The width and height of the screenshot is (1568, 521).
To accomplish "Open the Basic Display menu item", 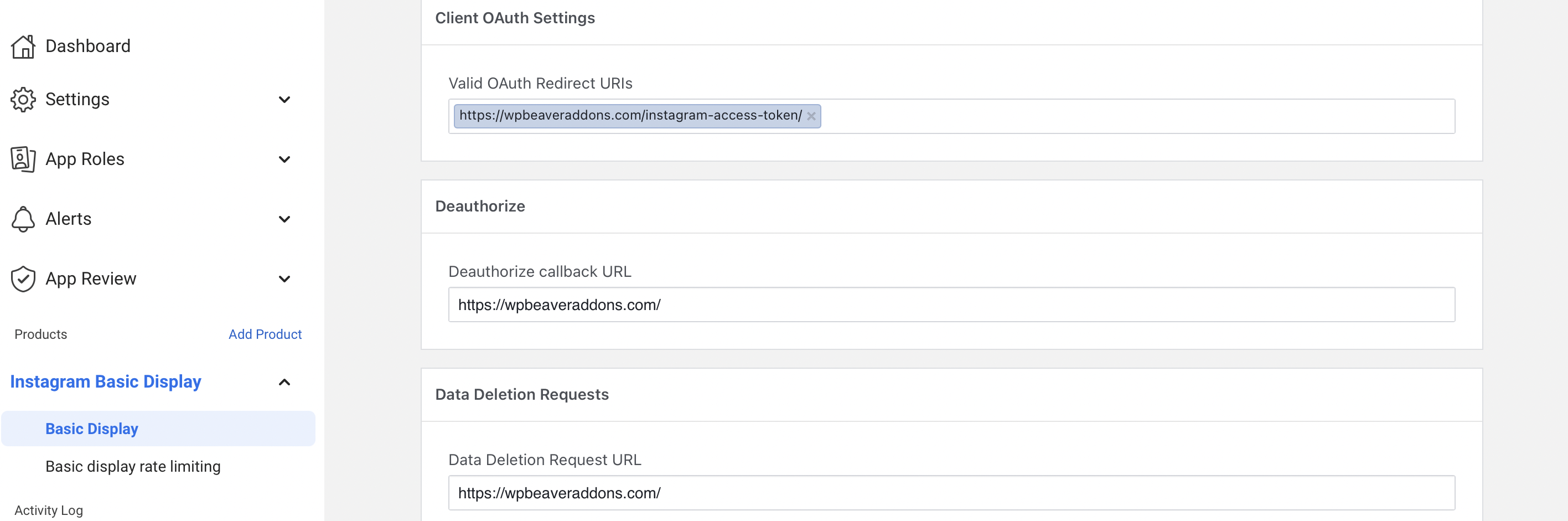I will click(x=92, y=429).
